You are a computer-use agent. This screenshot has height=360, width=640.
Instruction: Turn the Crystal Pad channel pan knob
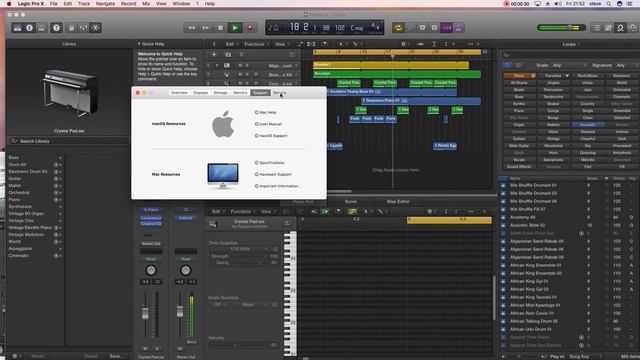tap(151, 270)
